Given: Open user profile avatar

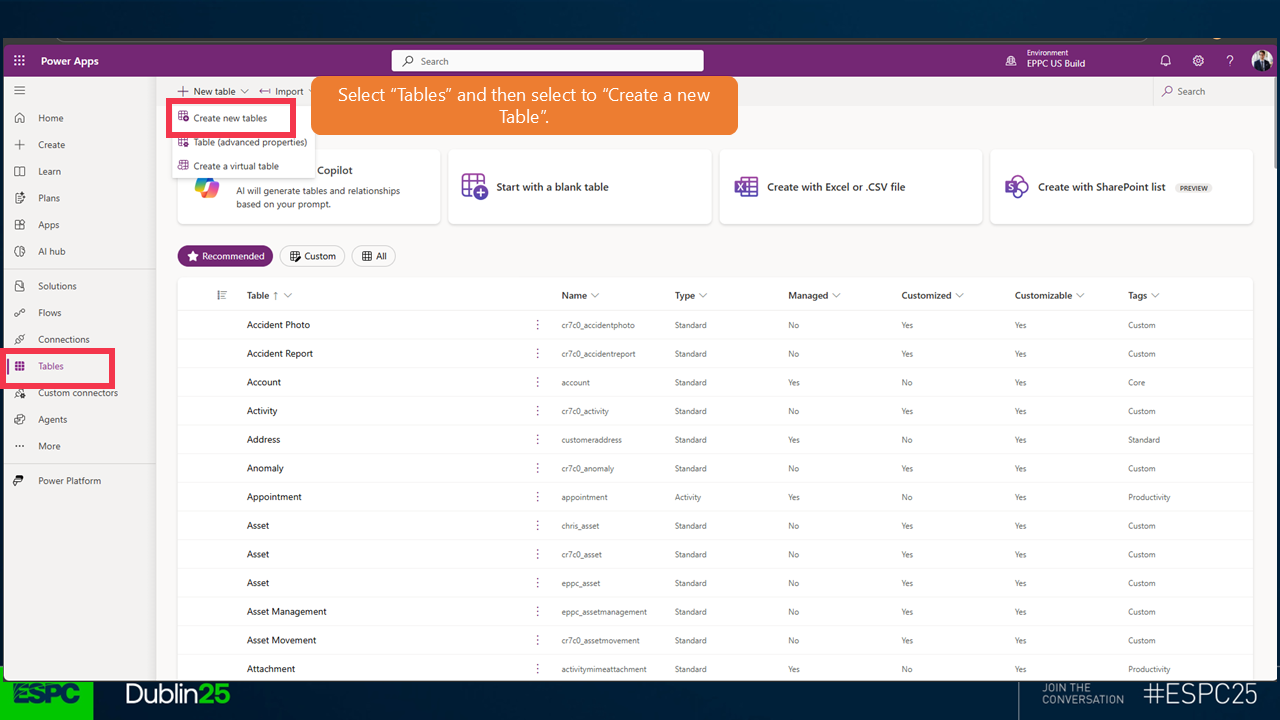Looking at the screenshot, I should pyautogui.click(x=1261, y=61).
